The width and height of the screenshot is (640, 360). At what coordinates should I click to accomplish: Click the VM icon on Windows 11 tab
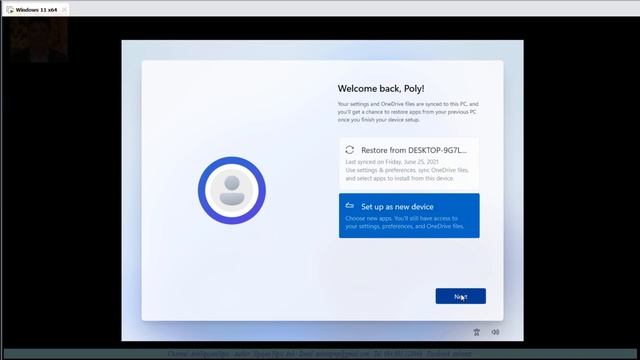click(10, 10)
